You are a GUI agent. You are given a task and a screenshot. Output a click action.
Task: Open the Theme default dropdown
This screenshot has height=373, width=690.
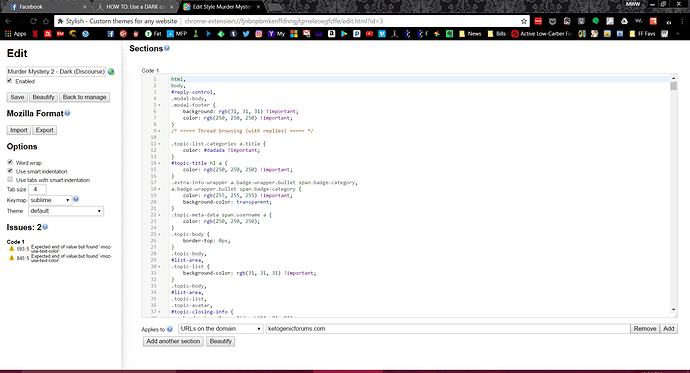point(66,211)
